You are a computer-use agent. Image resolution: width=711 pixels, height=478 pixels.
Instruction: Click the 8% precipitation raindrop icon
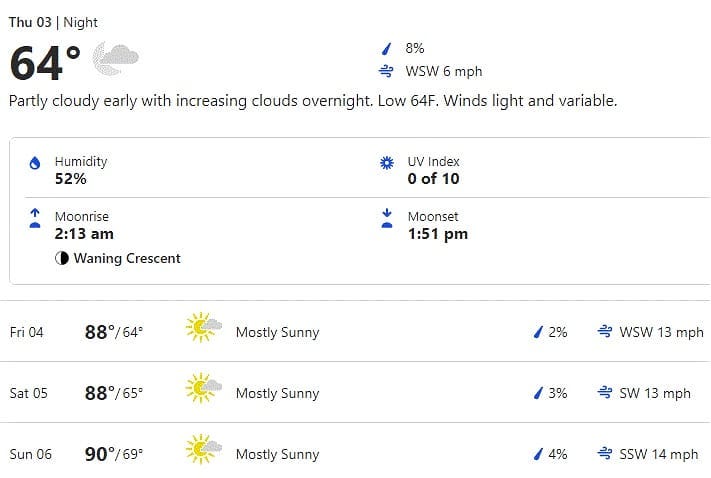pos(386,48)
